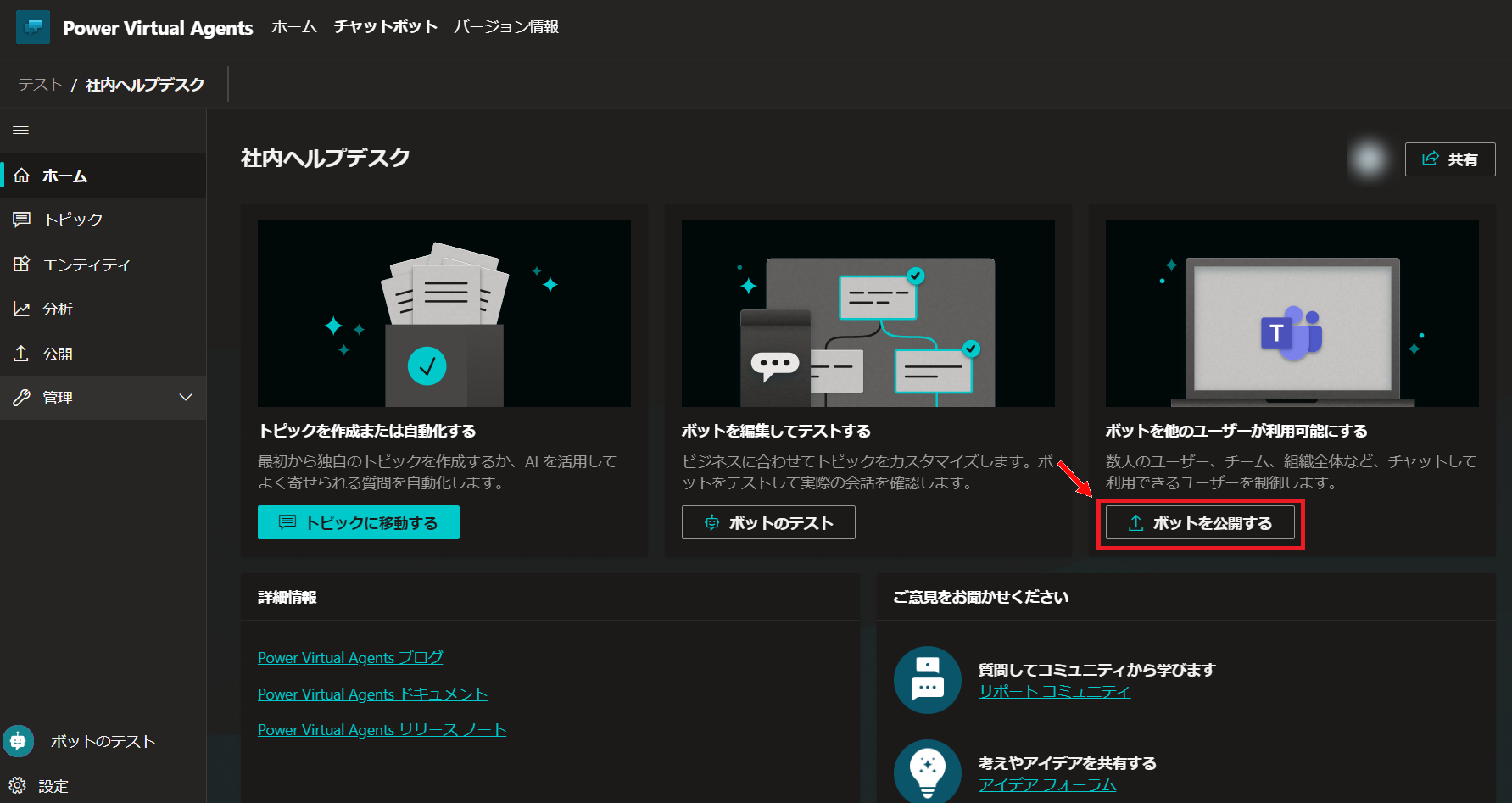This screenshot has width=1512, height=803.
Task: Click the ご意見をお聞かせください heading
Action: pyautogui.click(x=981, y=597)
